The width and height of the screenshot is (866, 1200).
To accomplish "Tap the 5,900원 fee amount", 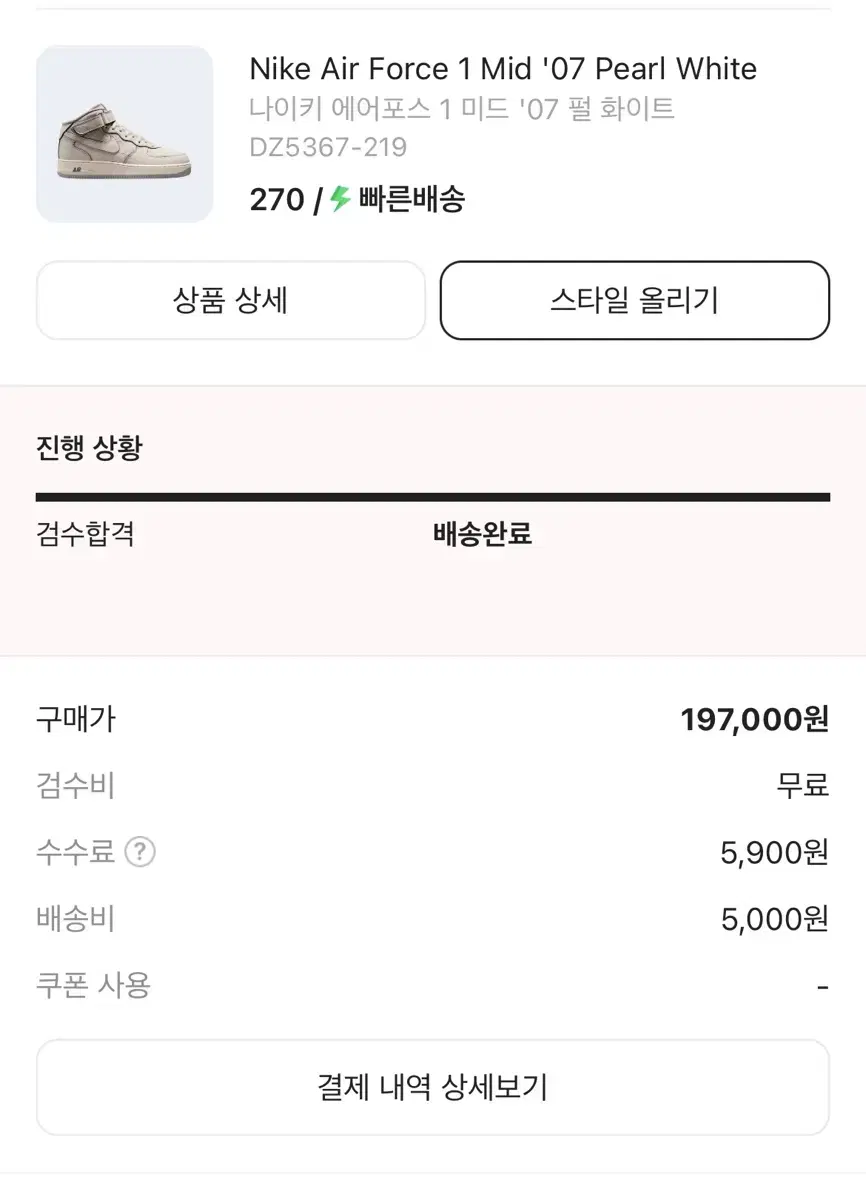I will tap(775, 852).
